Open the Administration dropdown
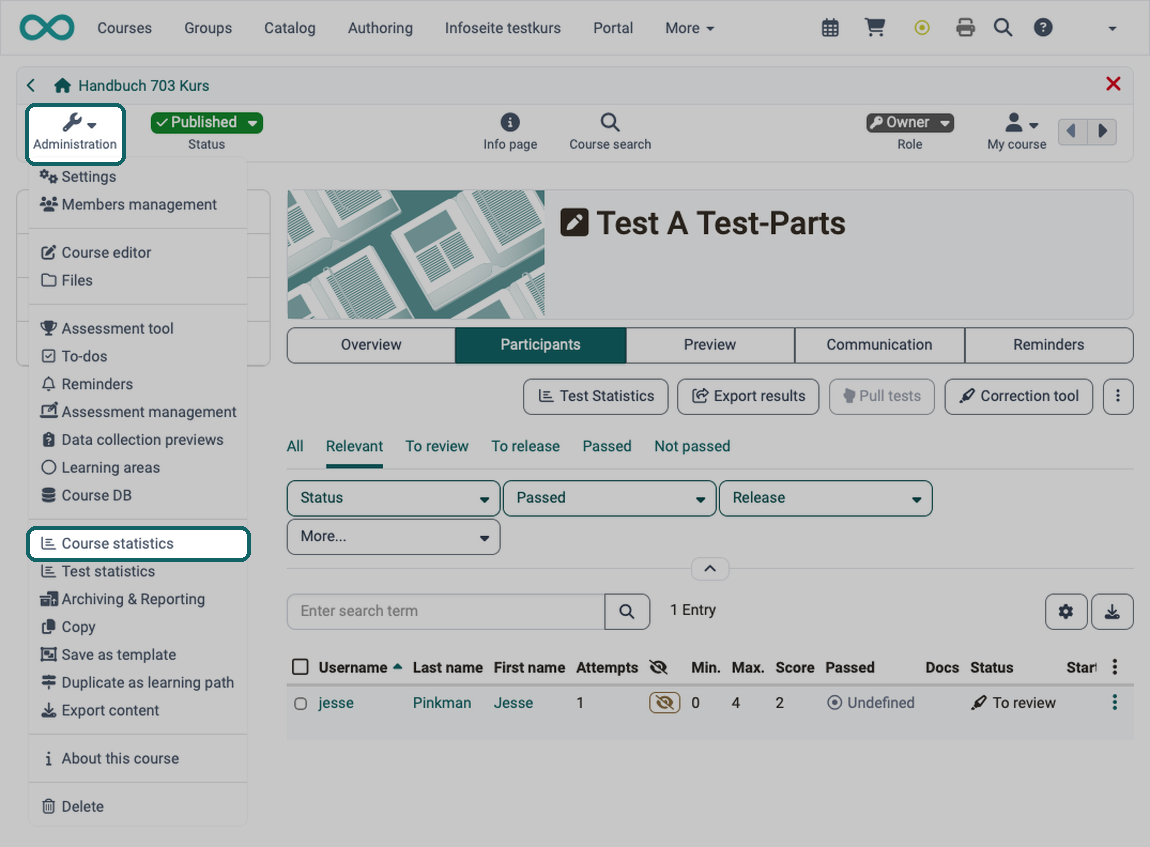1150x847 pixels. tap(75, 133)
